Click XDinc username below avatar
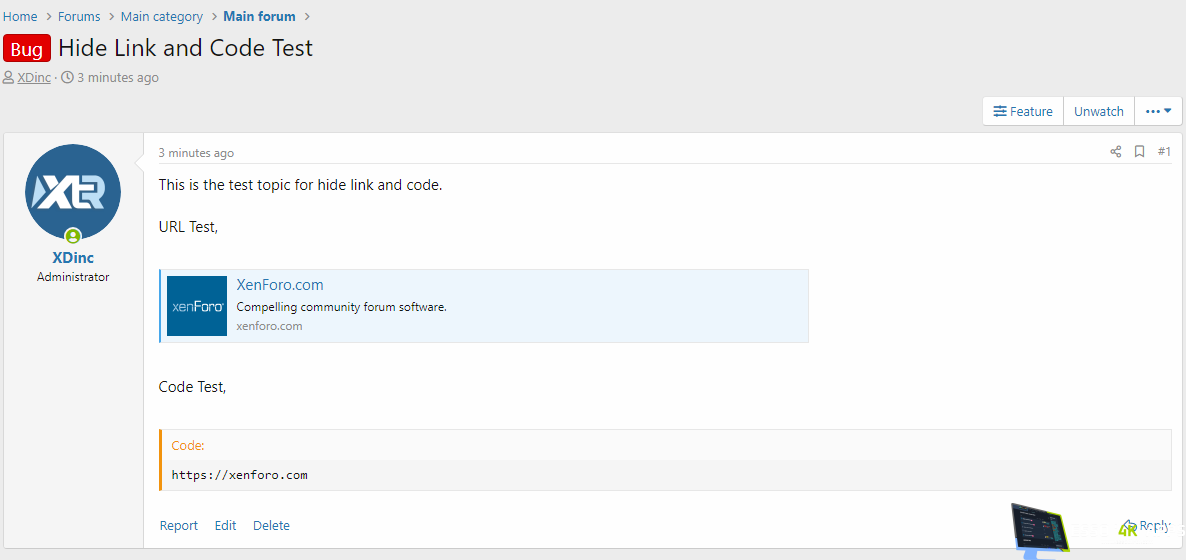This screenshot has width=1186, height=560. pyautogui.click(x=73, y=258)
